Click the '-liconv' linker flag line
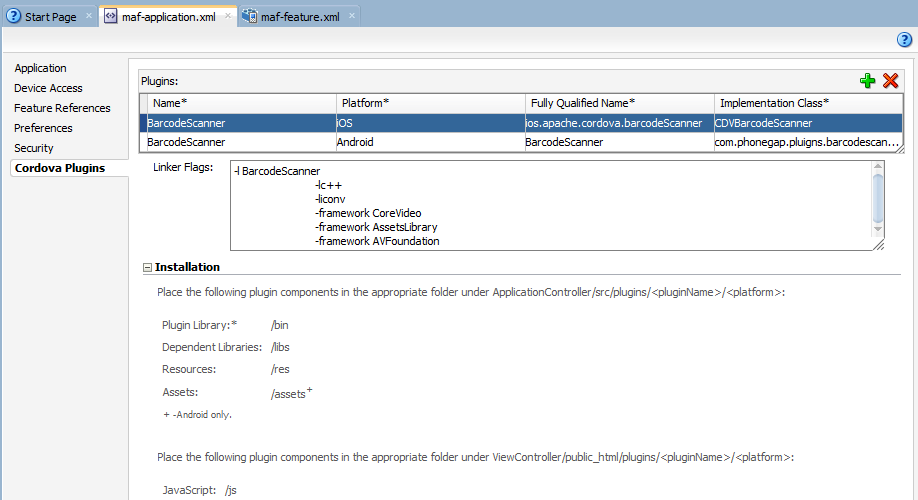Screen dimensions: 918x500 coord(330,199)
